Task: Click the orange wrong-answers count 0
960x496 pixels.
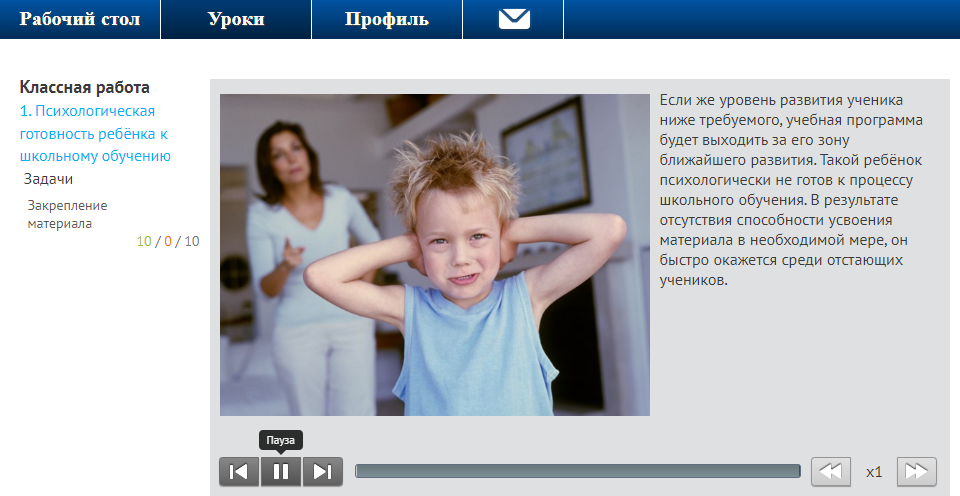Action: tap(168, 241)
